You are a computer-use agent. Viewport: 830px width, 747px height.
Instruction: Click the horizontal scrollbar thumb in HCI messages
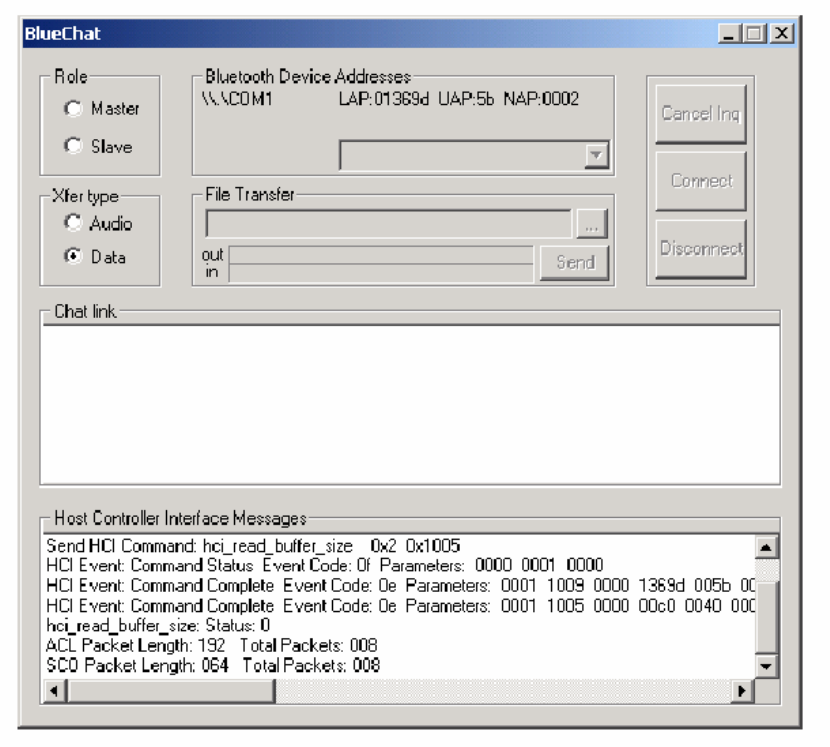coord(171,691)
